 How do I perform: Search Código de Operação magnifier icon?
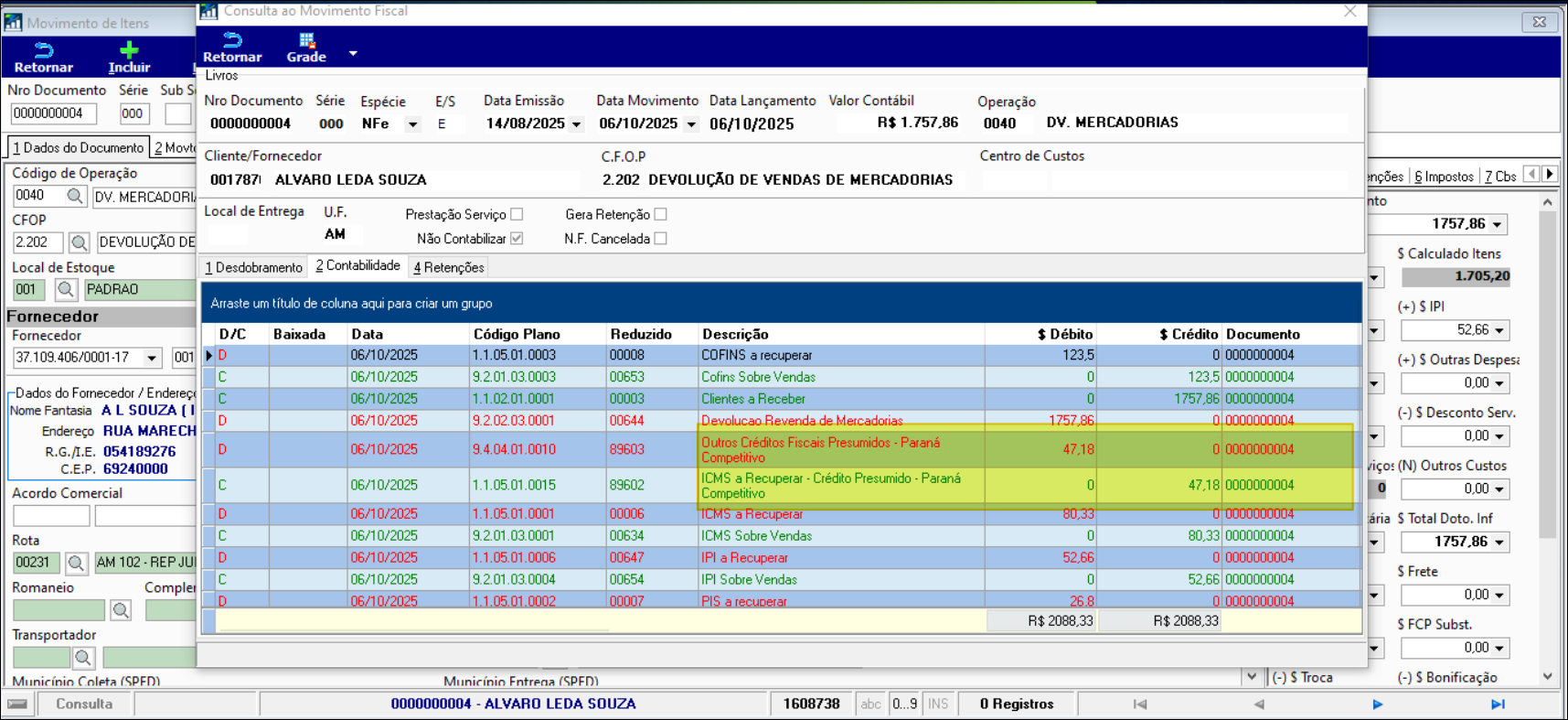point(75,196)
